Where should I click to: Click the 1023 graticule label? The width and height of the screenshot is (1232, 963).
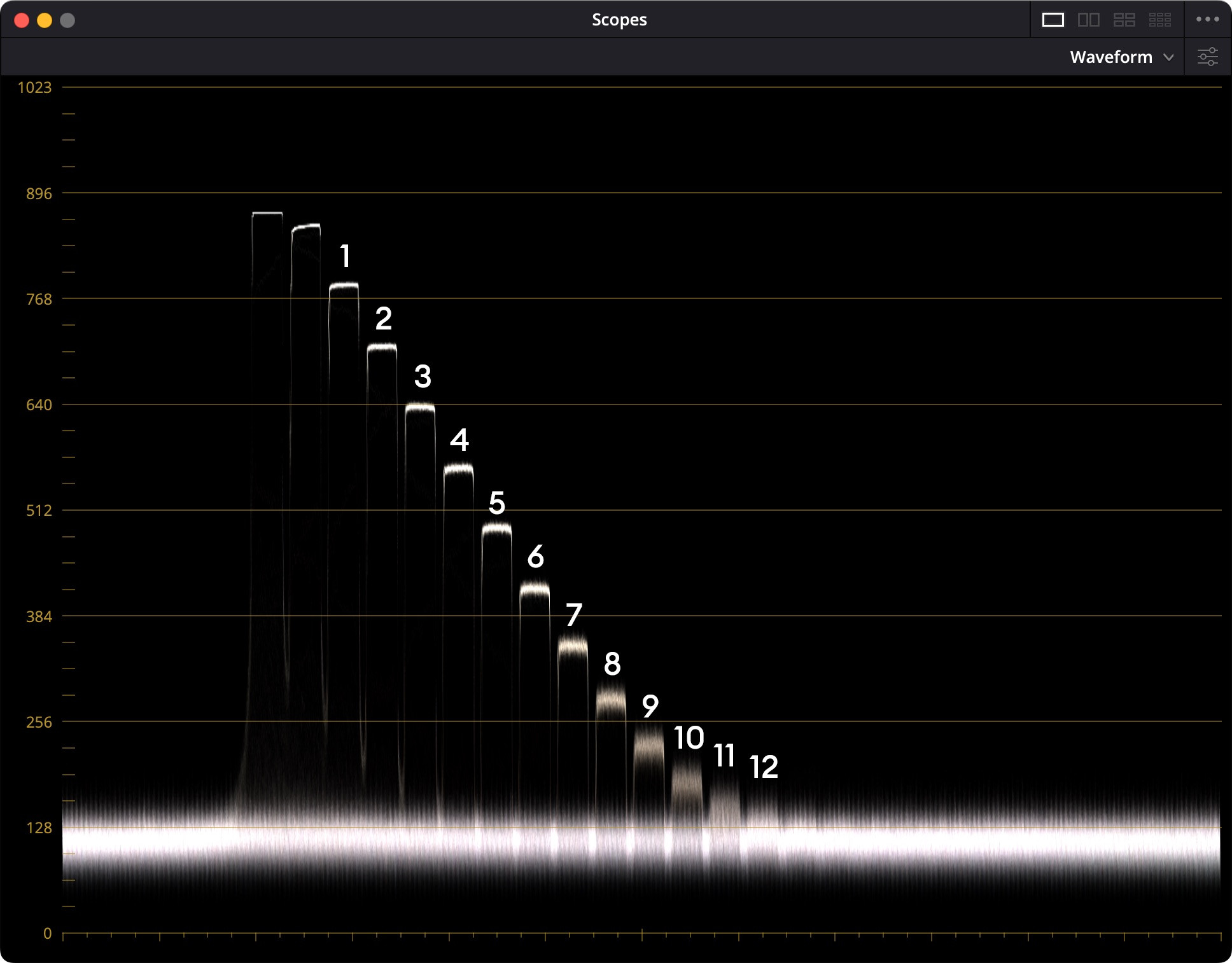click(34, 88)
